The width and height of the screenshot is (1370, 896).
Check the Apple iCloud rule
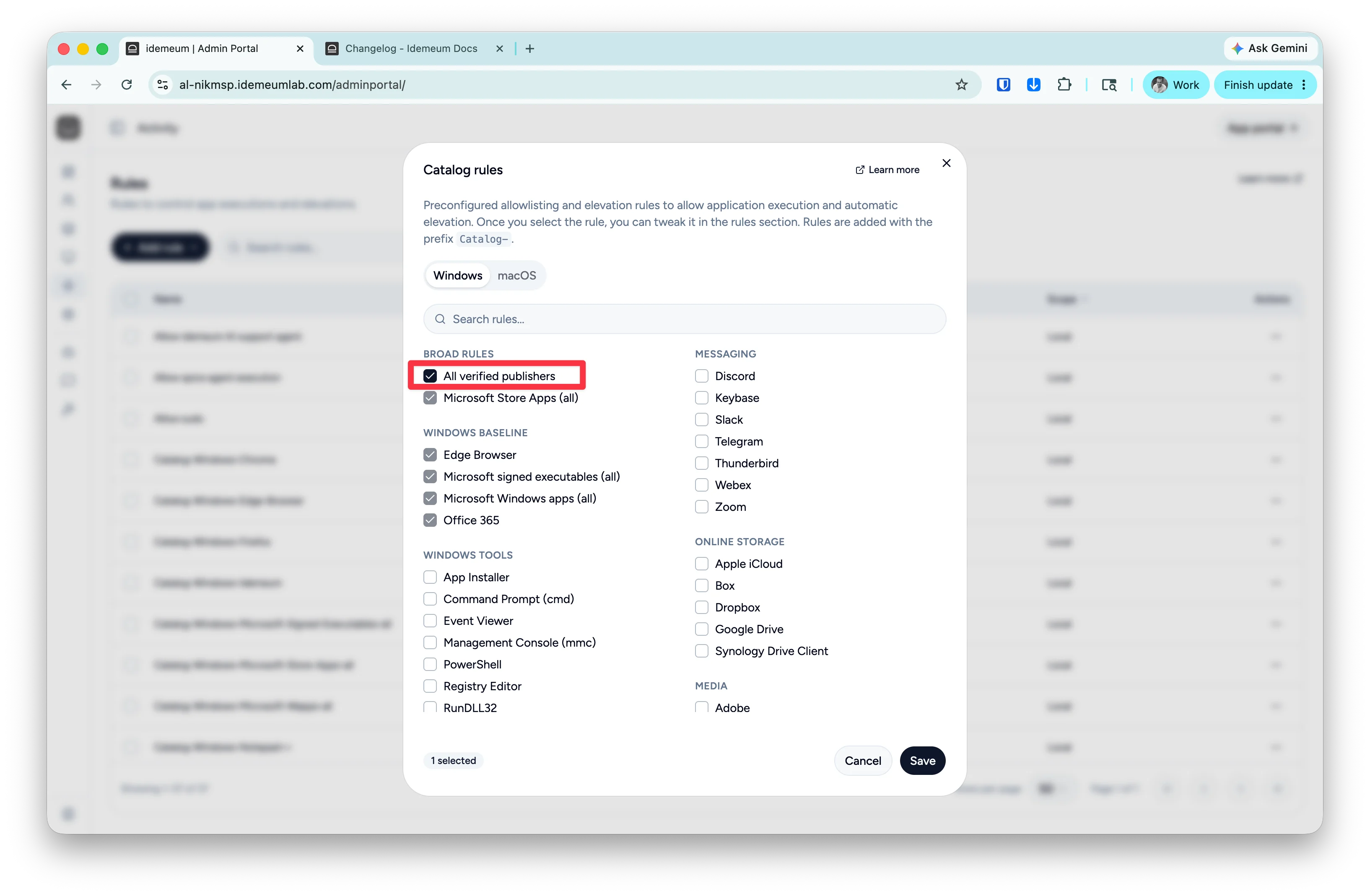[702, 564]
